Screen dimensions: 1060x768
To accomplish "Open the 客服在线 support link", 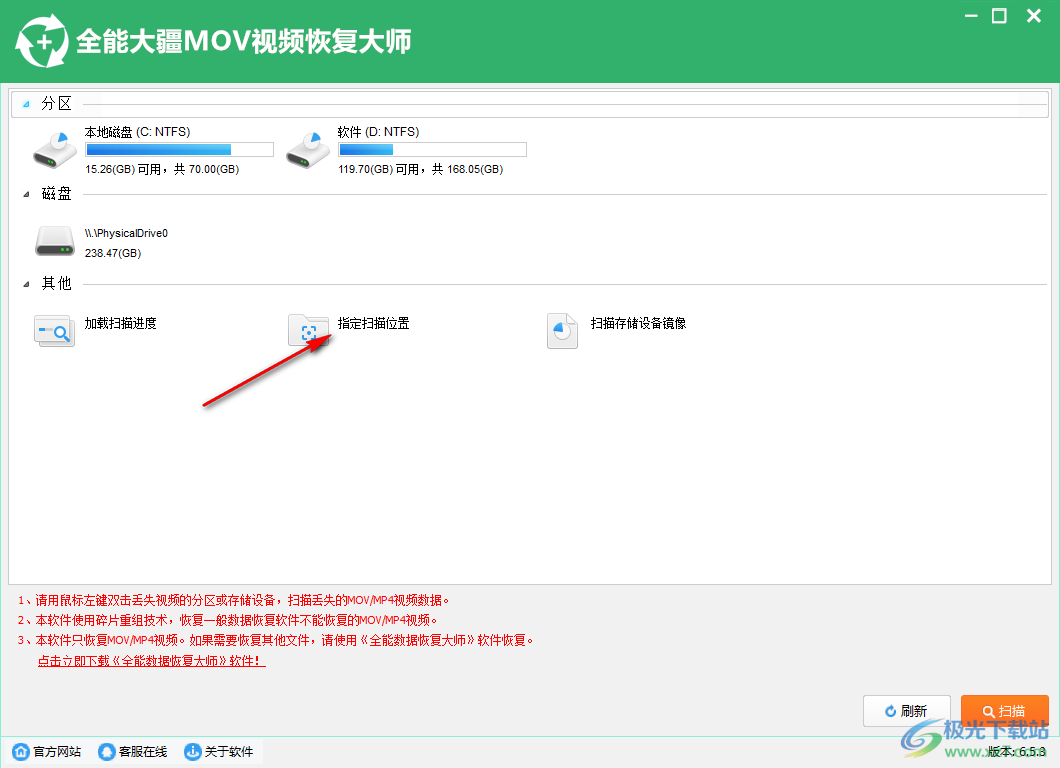I will pyautogui.click(x=143, y=751).
